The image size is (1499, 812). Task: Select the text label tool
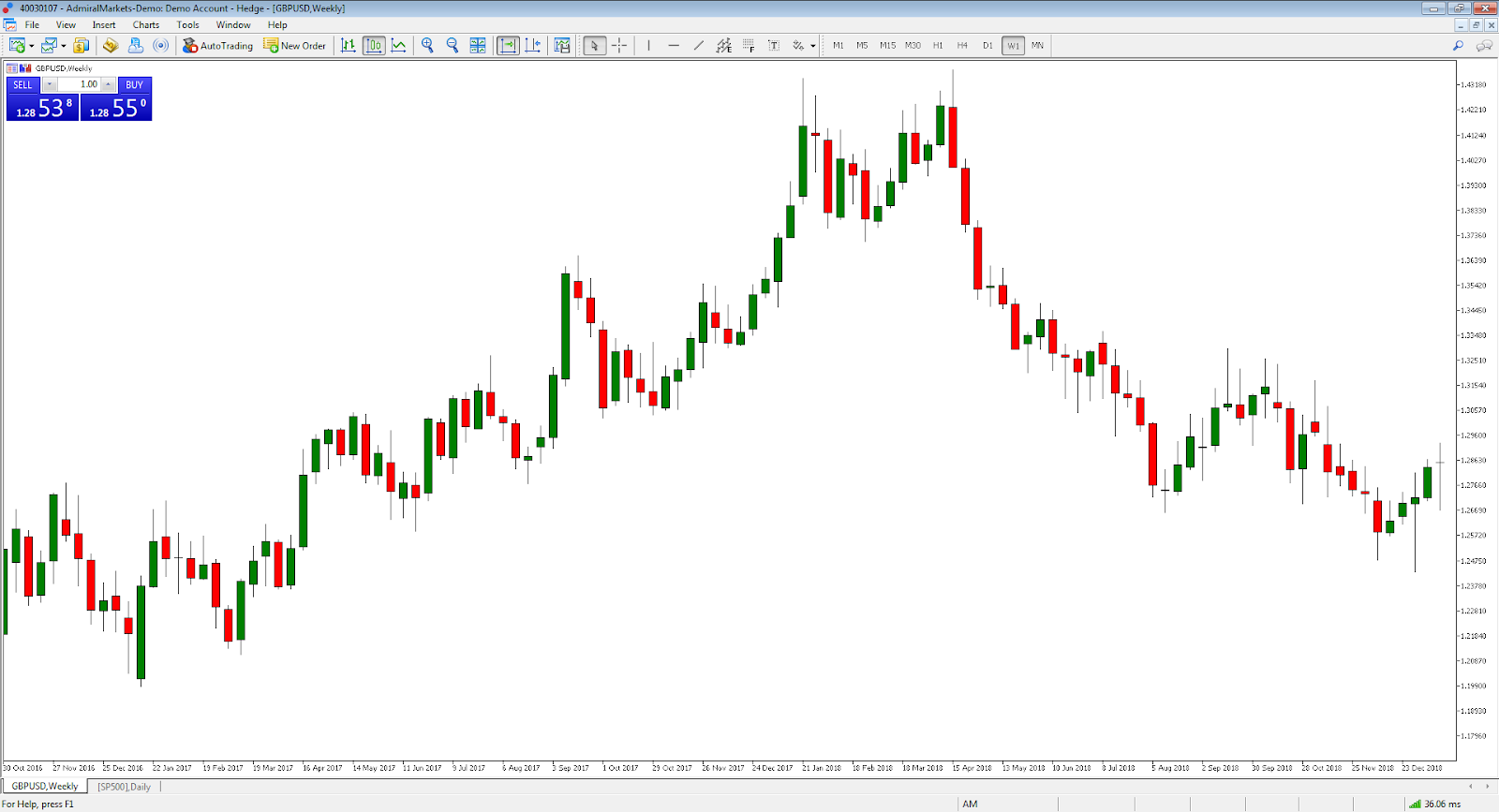pos(774,45)
